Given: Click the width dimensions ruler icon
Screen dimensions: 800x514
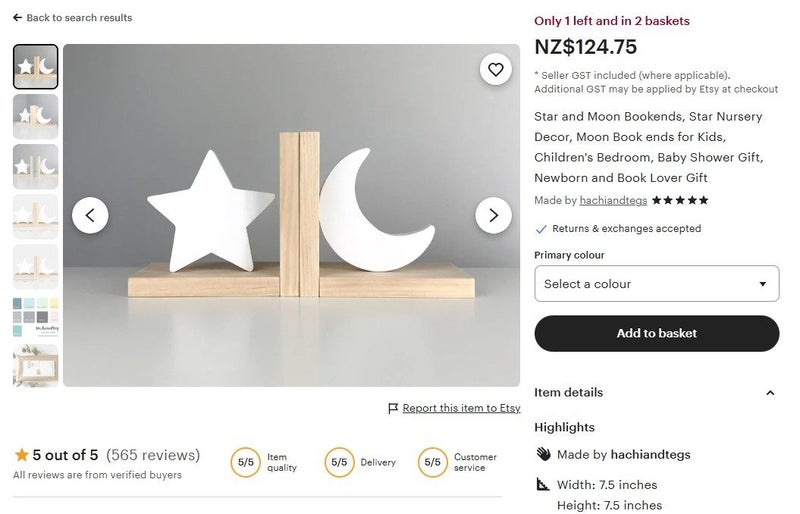Looking at the screenshot, I should 543,485.
